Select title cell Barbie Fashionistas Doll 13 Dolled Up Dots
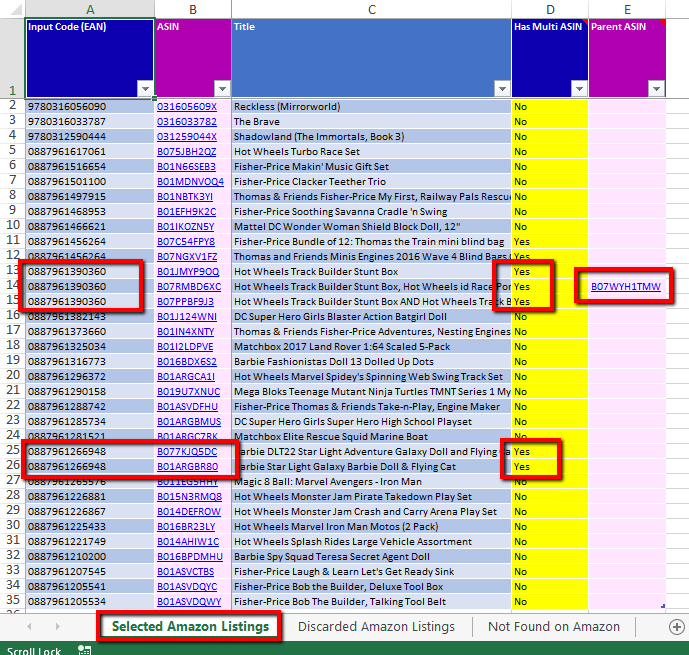 pyautogui.click(x=371, y=362)
